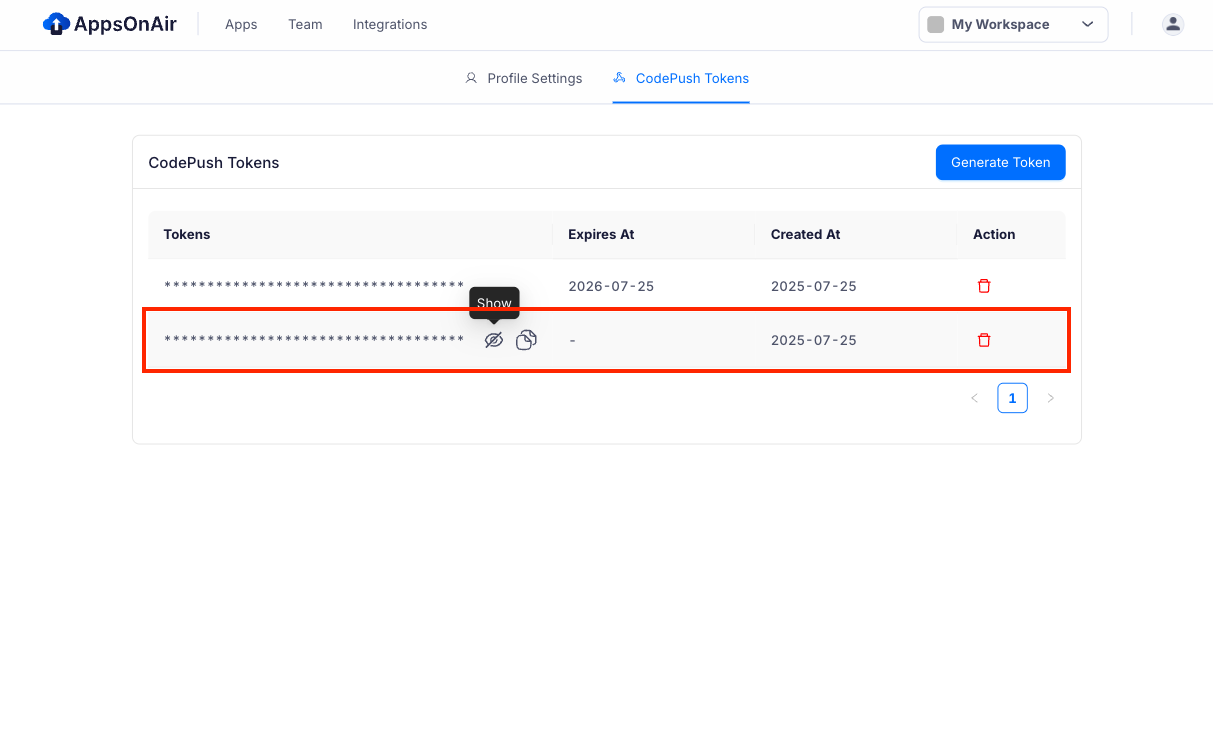The height and width of the screenshot is (755, 1213).
Task: Open the Integrations menu
Action: click(x=390, y=24)
